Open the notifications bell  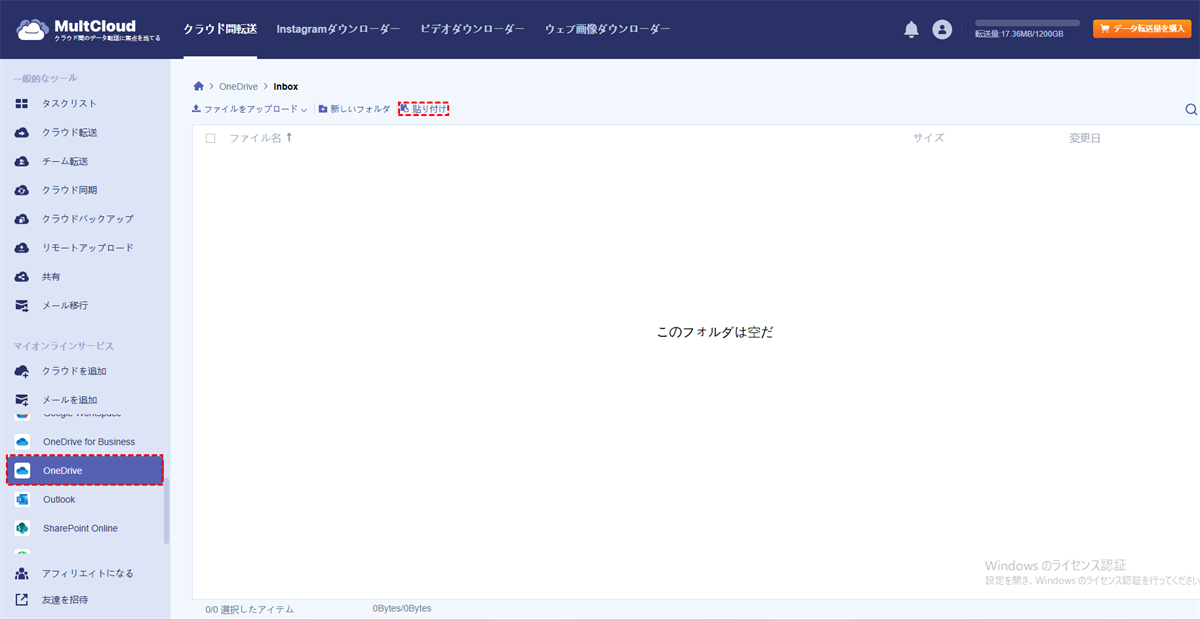click(x=911, y=30)
